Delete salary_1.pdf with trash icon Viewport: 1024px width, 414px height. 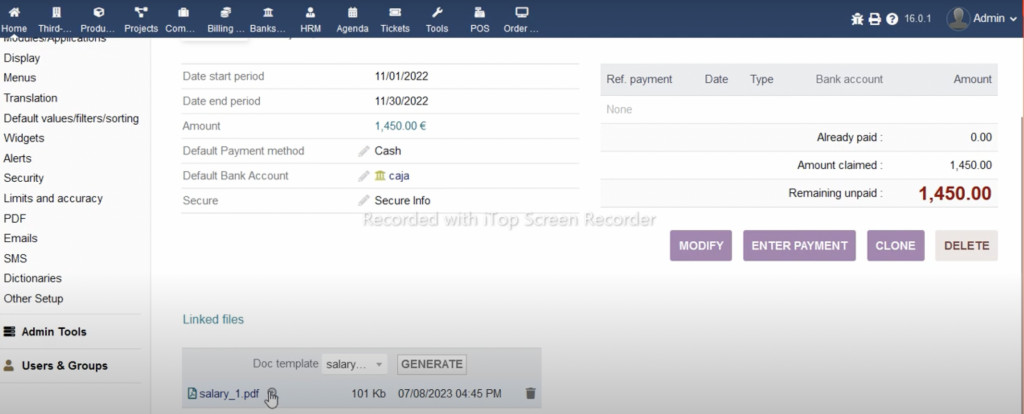point(530,393)
